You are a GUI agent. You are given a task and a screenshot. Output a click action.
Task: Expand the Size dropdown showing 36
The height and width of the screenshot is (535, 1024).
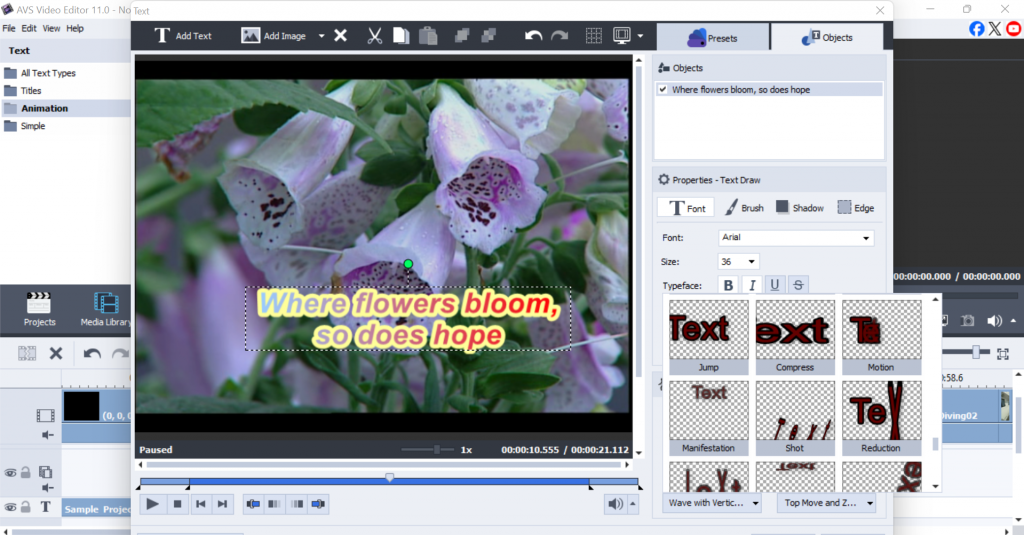(x=739, y=262)
